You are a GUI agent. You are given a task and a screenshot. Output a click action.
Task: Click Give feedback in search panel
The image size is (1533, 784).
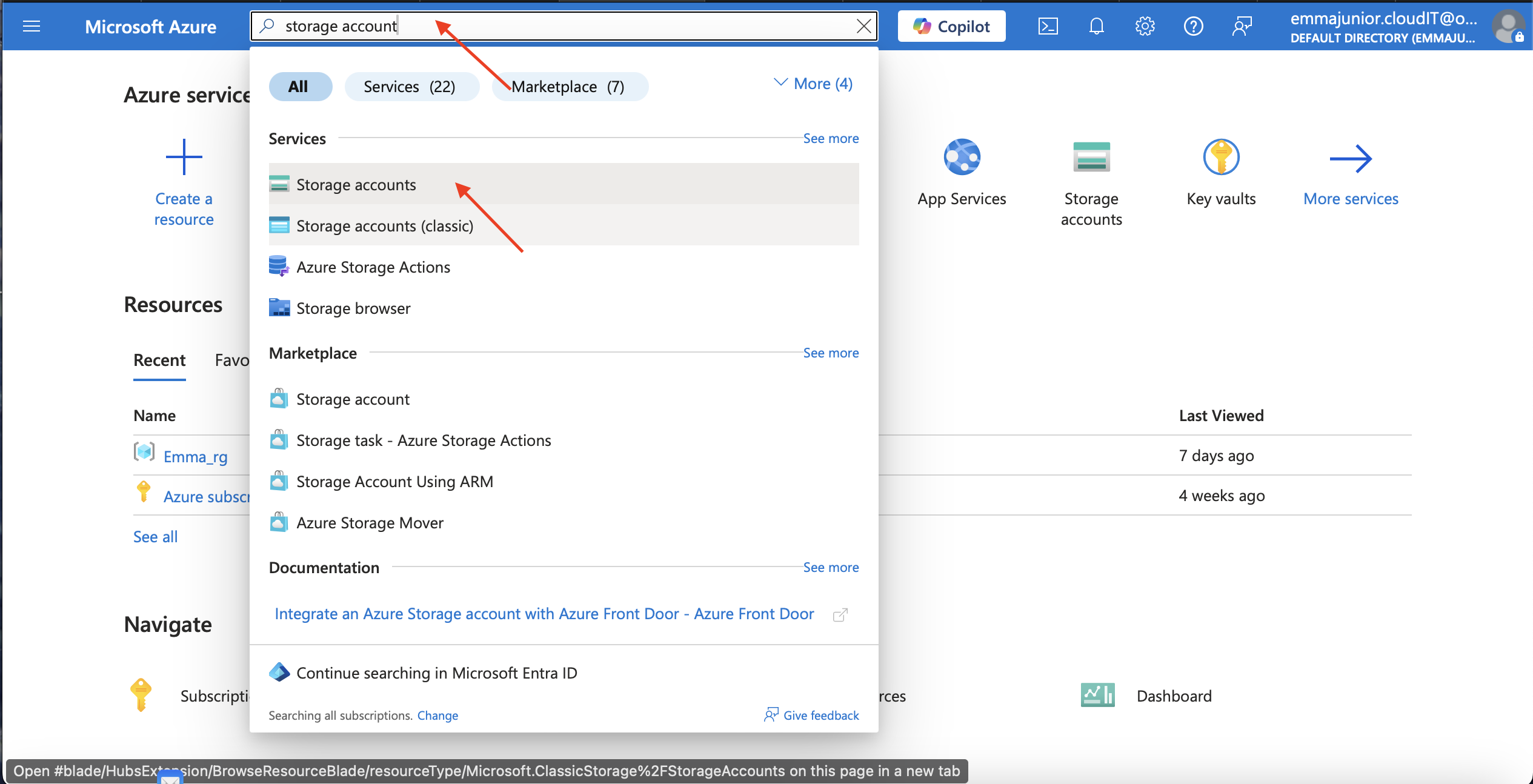click(x=812, y=715)
